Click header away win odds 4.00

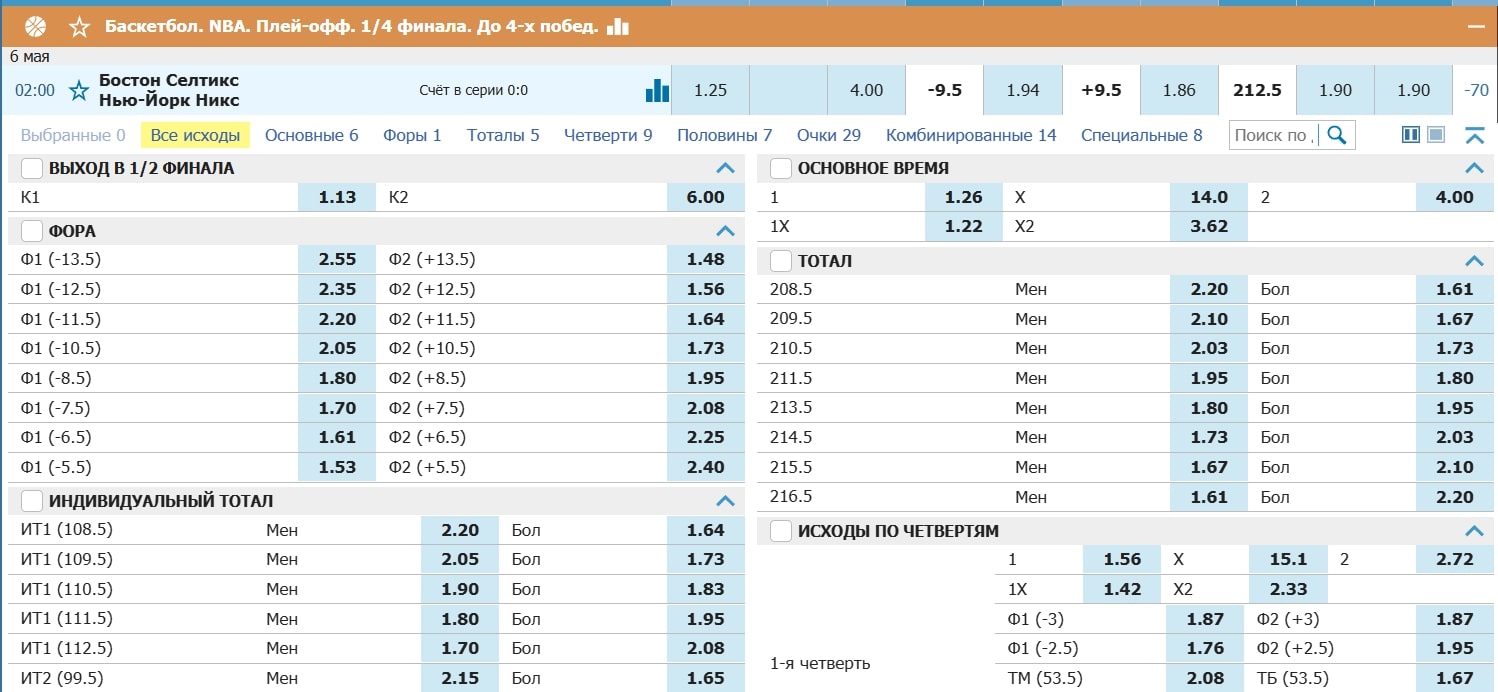pyautogui.click(x=866, y=90)
